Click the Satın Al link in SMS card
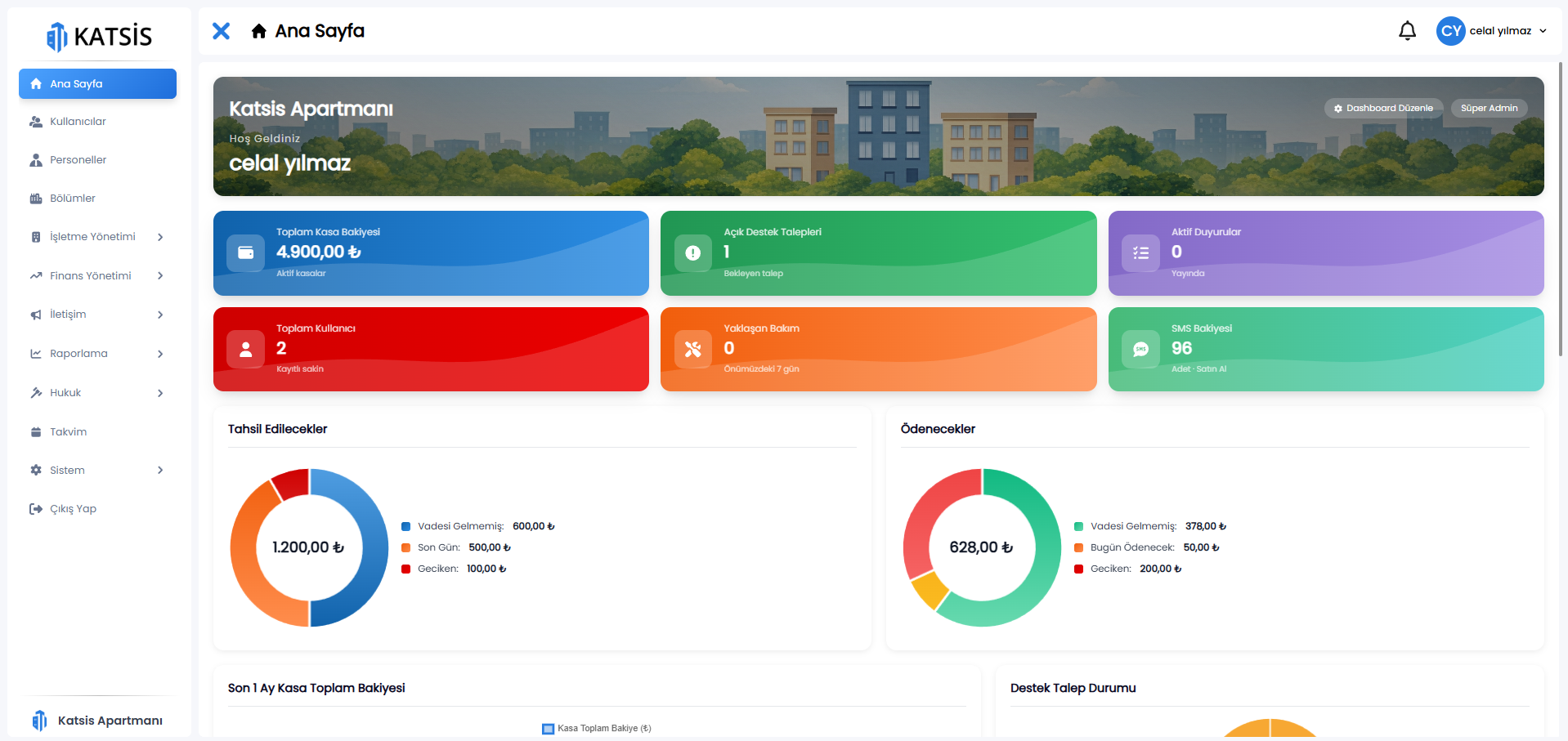This screenshot has height=741, width=1568. 1212,369
